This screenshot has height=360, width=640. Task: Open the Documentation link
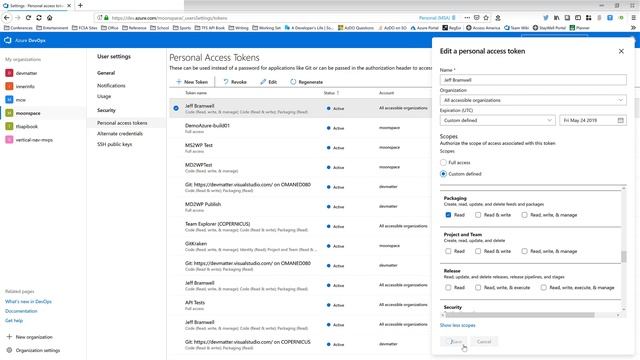click(21, 311)
